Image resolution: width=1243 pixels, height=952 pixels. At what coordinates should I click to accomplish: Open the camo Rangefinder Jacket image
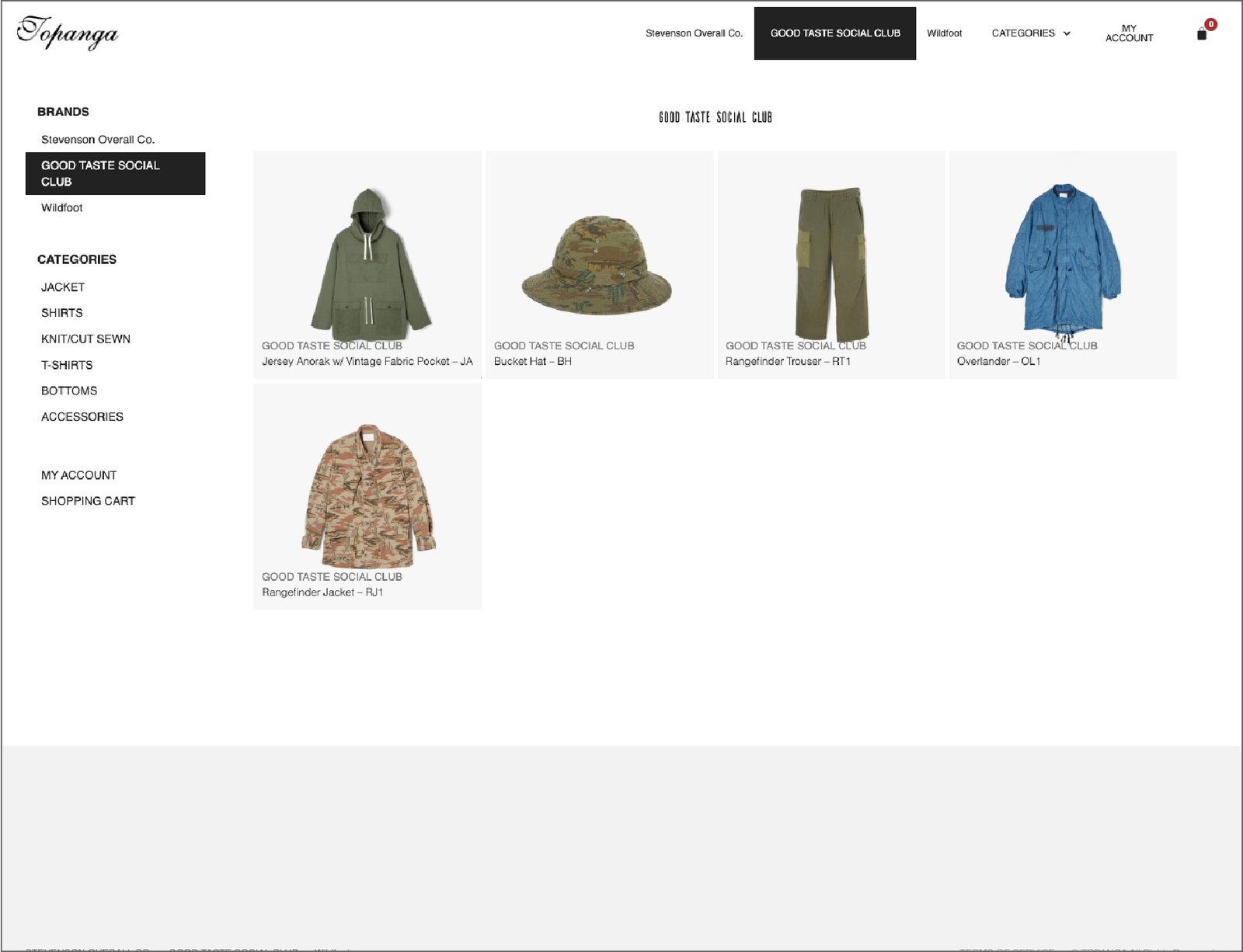368,495
